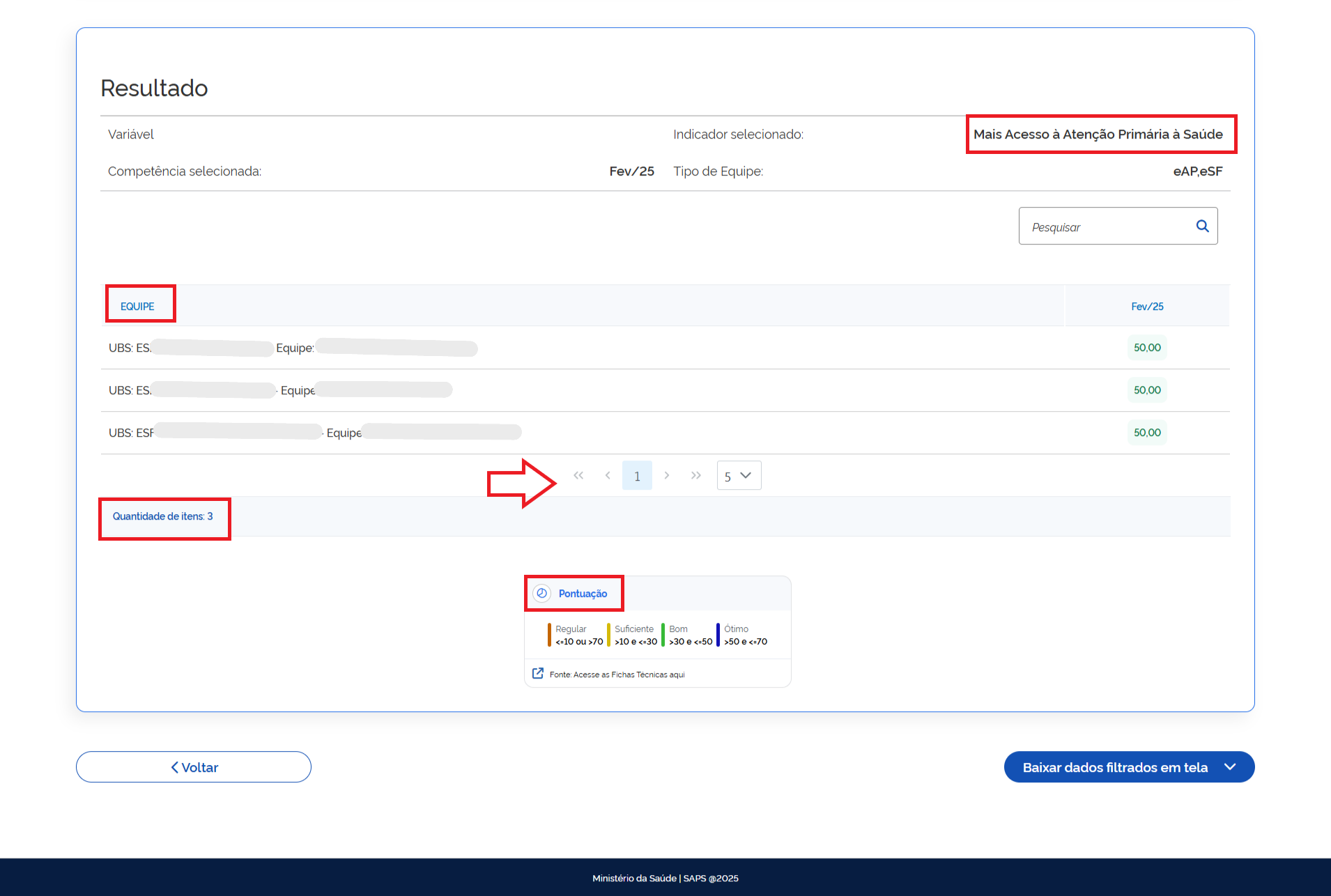Click the Voltar button
1331x896 pixels.
tap(194, 767)
